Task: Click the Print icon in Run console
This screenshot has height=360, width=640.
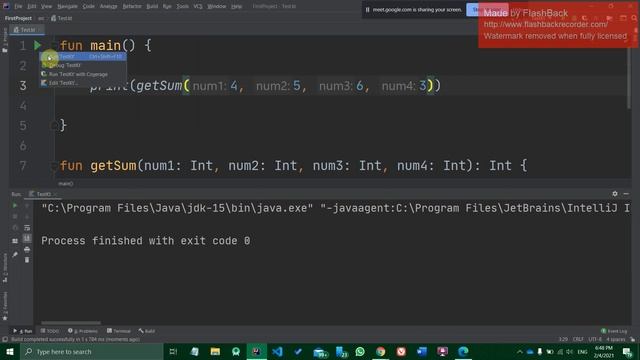Action: (x=27, y=249)
